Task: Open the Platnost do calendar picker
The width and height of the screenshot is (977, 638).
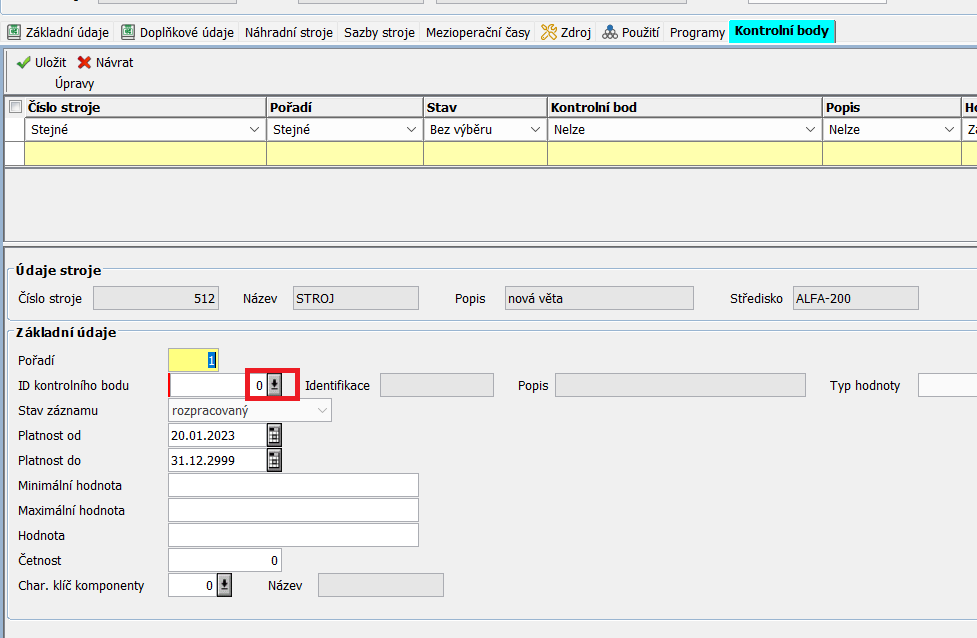Action: pyautogui.click(x=274, y=460)
